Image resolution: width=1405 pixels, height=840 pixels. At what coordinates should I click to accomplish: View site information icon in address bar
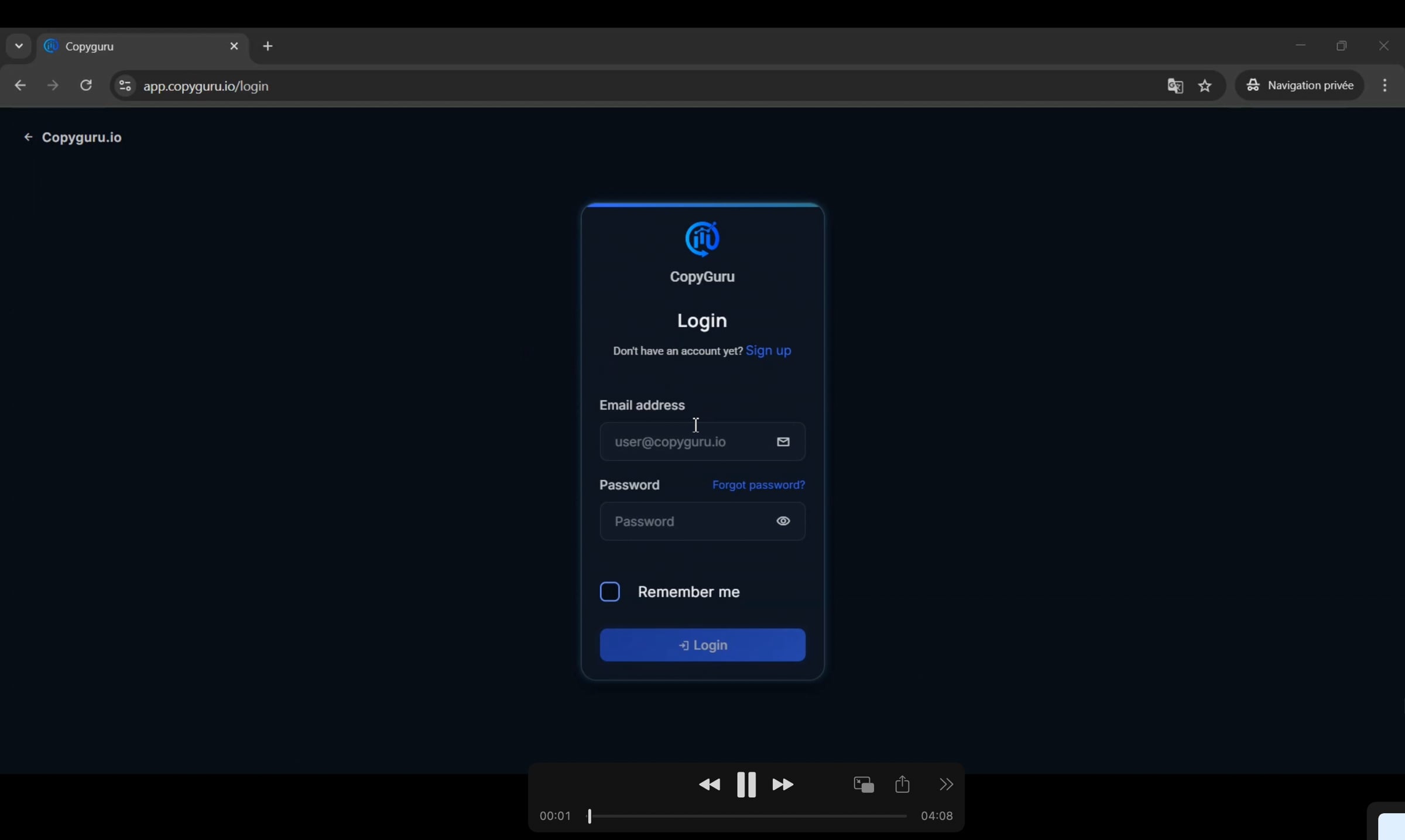pos(125,86)
